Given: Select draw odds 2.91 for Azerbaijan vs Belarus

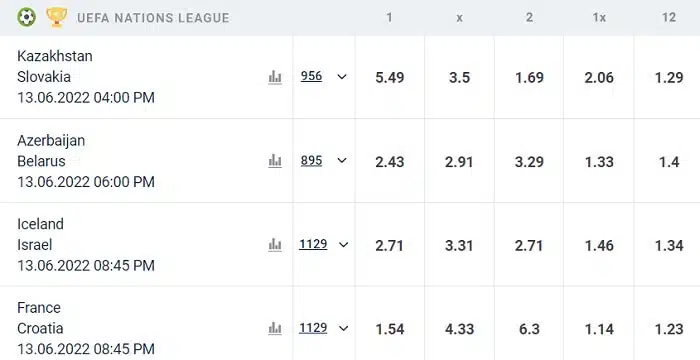Looking at the screenshot, I should (x=459, y=161).
